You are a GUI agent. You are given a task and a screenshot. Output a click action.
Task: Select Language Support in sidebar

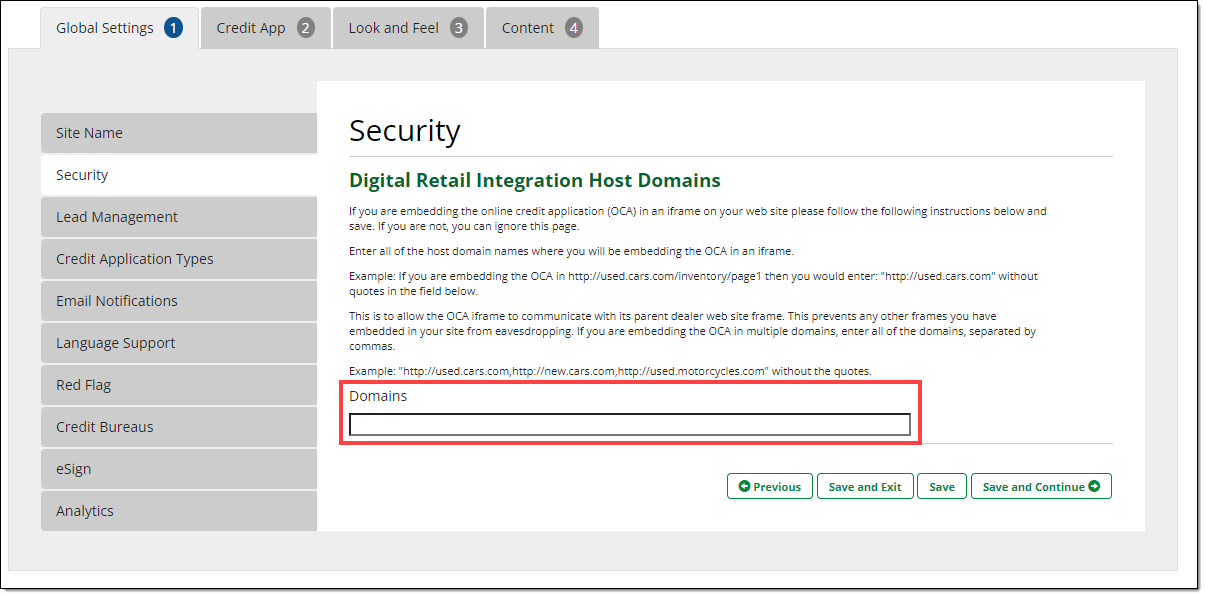point(178,343)
